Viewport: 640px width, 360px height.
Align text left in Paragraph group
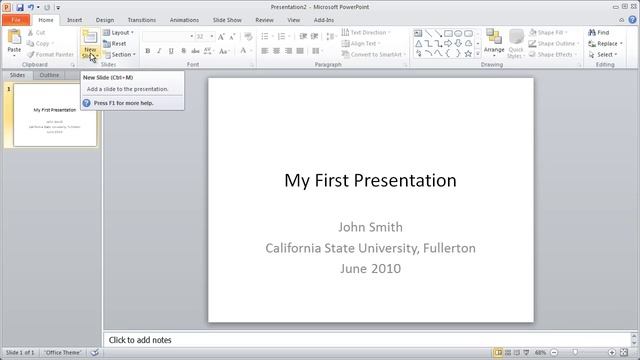coord(264,51)
